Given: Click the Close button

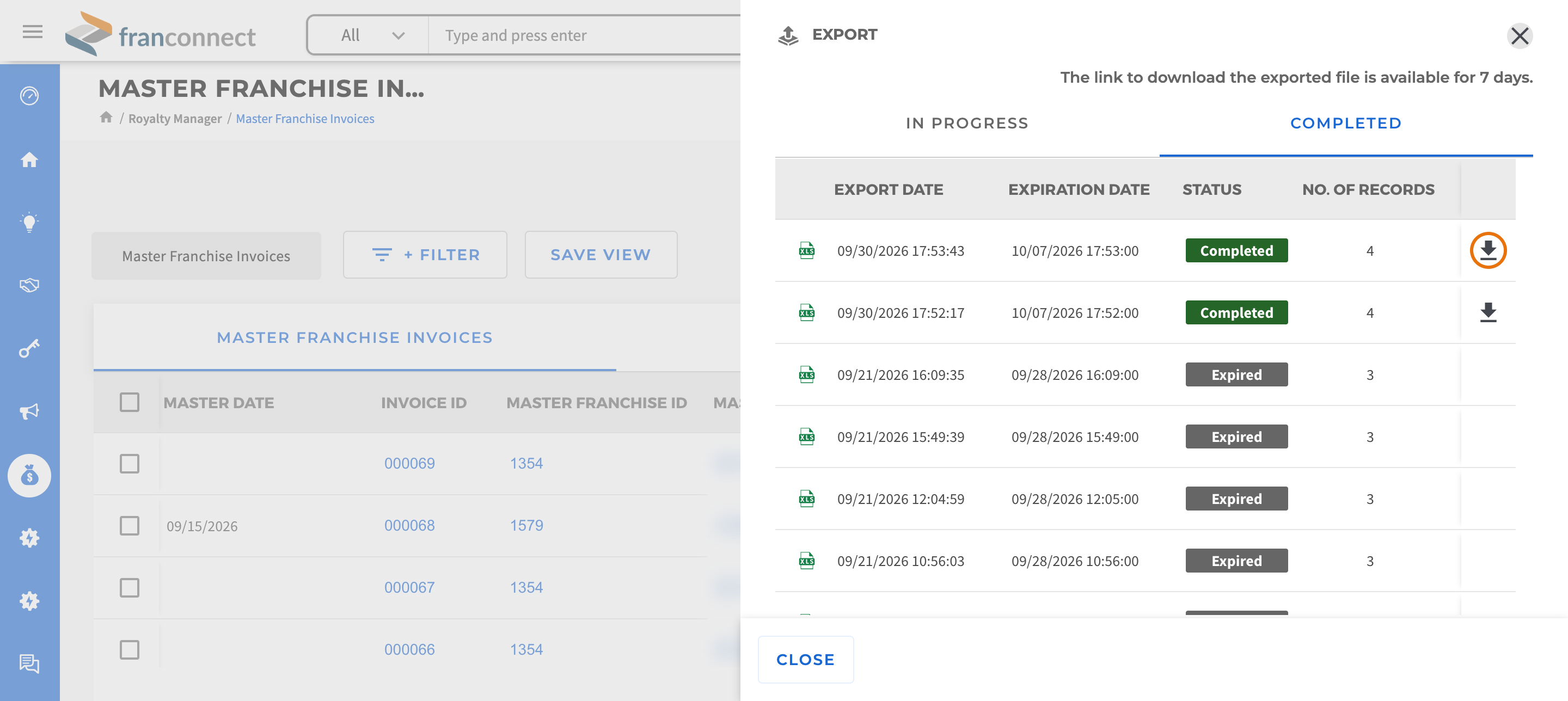Looking at the screenshot, I should click(x=805, y=660).
